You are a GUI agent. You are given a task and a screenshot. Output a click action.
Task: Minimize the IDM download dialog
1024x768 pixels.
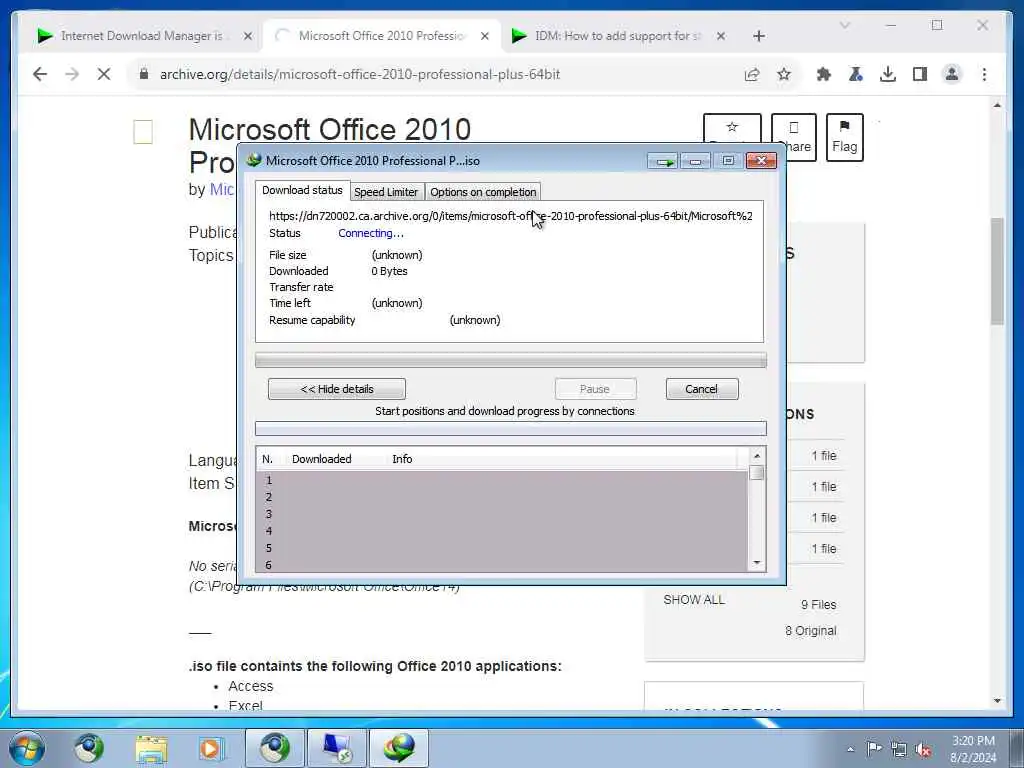[696, 161]
